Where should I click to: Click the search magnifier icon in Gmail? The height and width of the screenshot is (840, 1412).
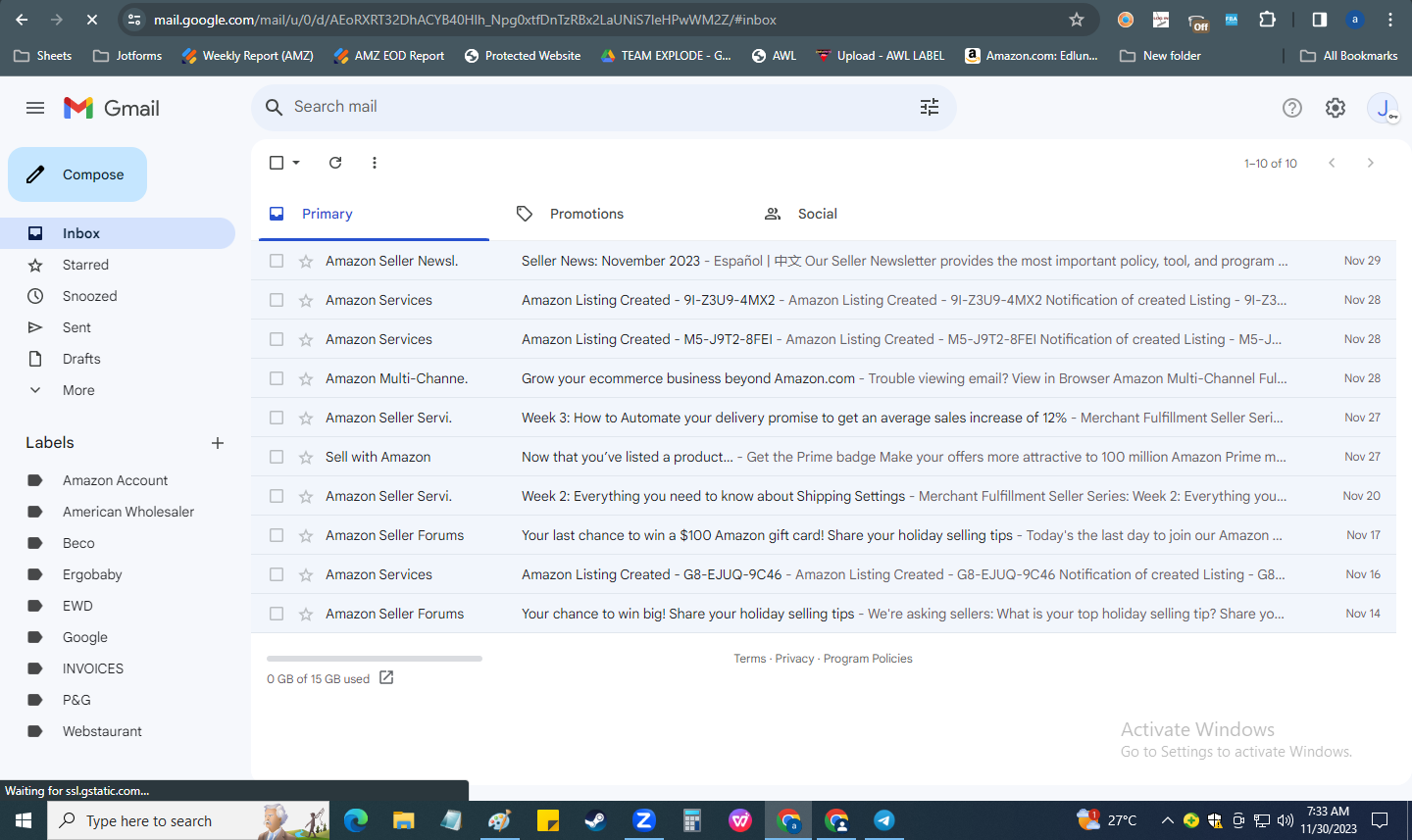tap(275, 107)
